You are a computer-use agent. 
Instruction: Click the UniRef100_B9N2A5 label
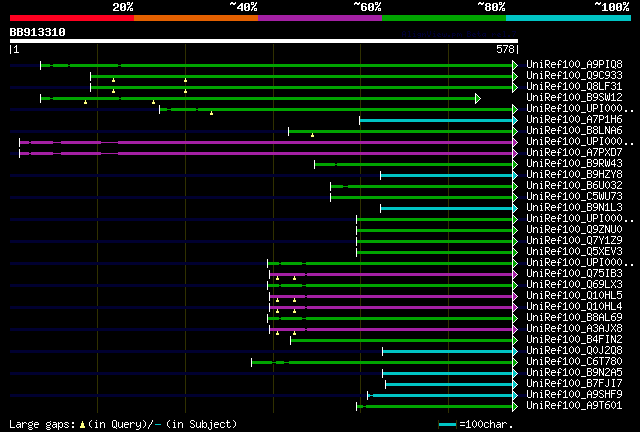click(574, 373)
